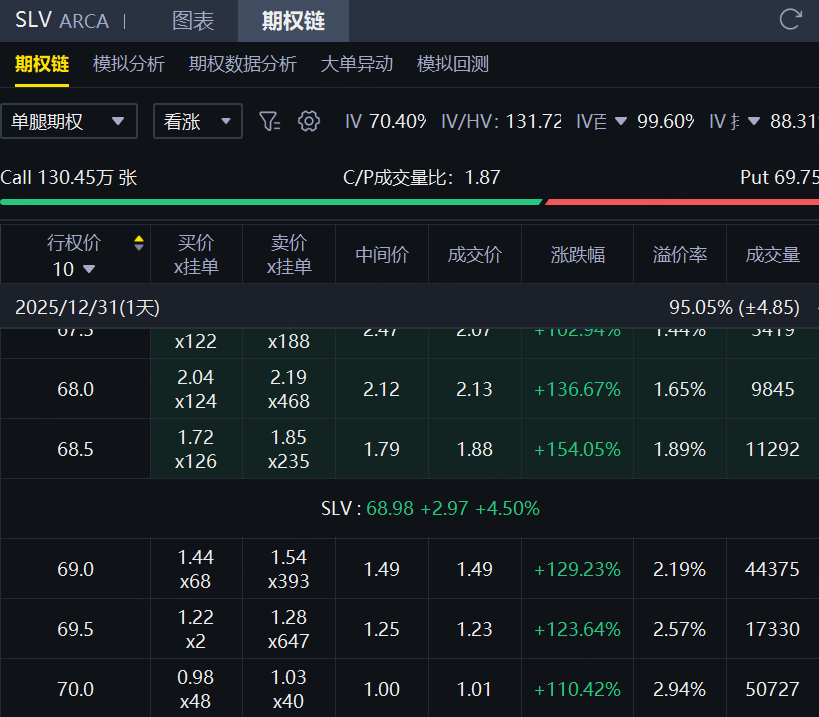The height and width of the screenshot is (717, 819).
Task: Click volume value 50727
Action: tap(773, 689)
